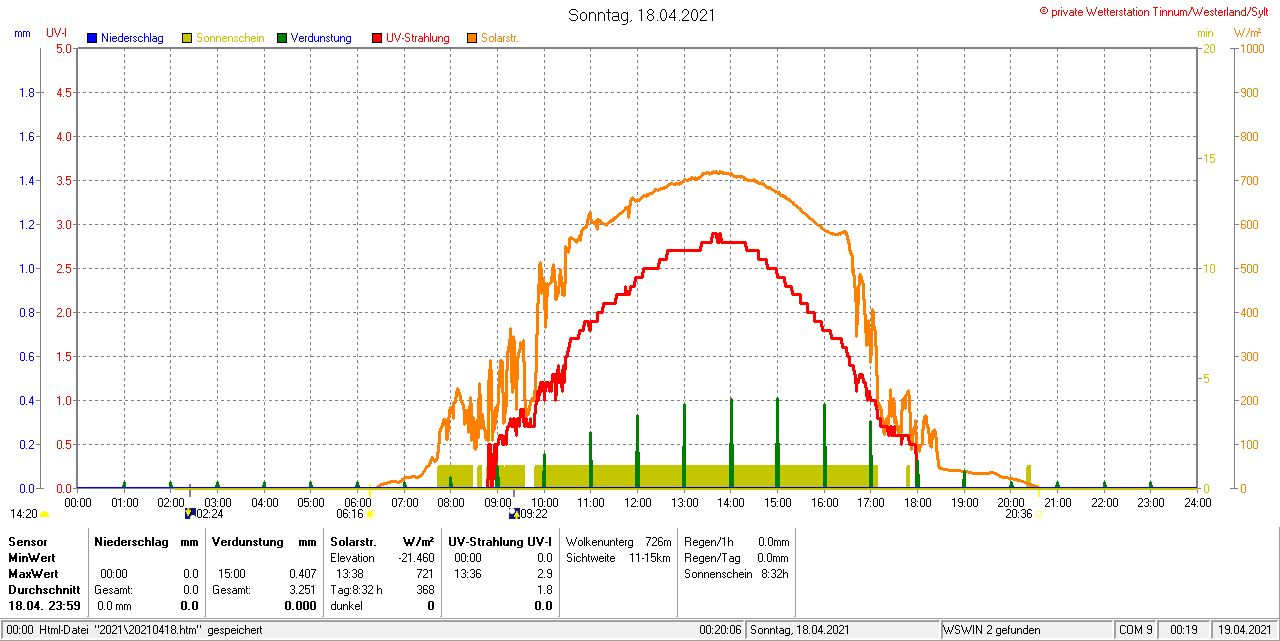Viewport: 1280px width, 641px height.
Task: Click the 06:00 tick label on time axis
Action: click(357, 502)
